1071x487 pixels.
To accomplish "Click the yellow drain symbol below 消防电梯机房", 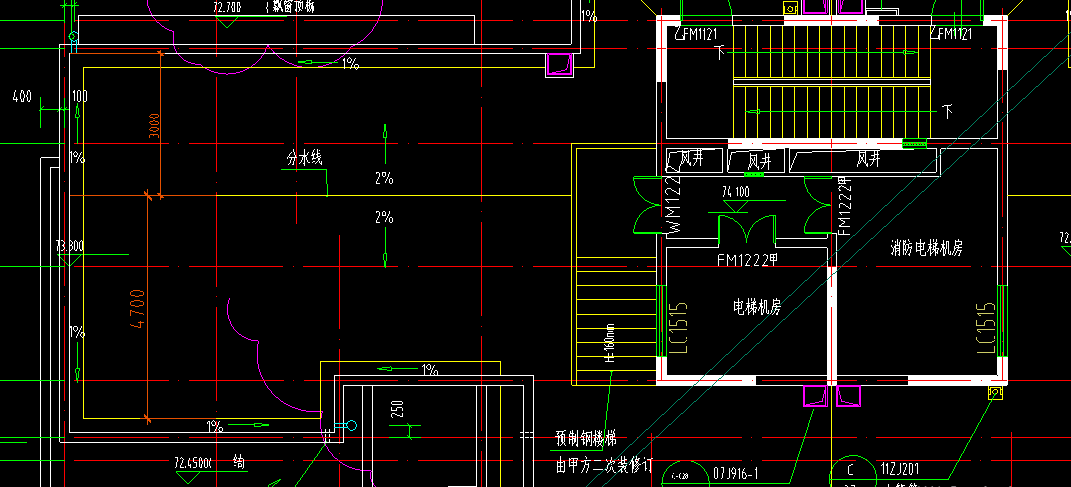I will coord(996,393).
